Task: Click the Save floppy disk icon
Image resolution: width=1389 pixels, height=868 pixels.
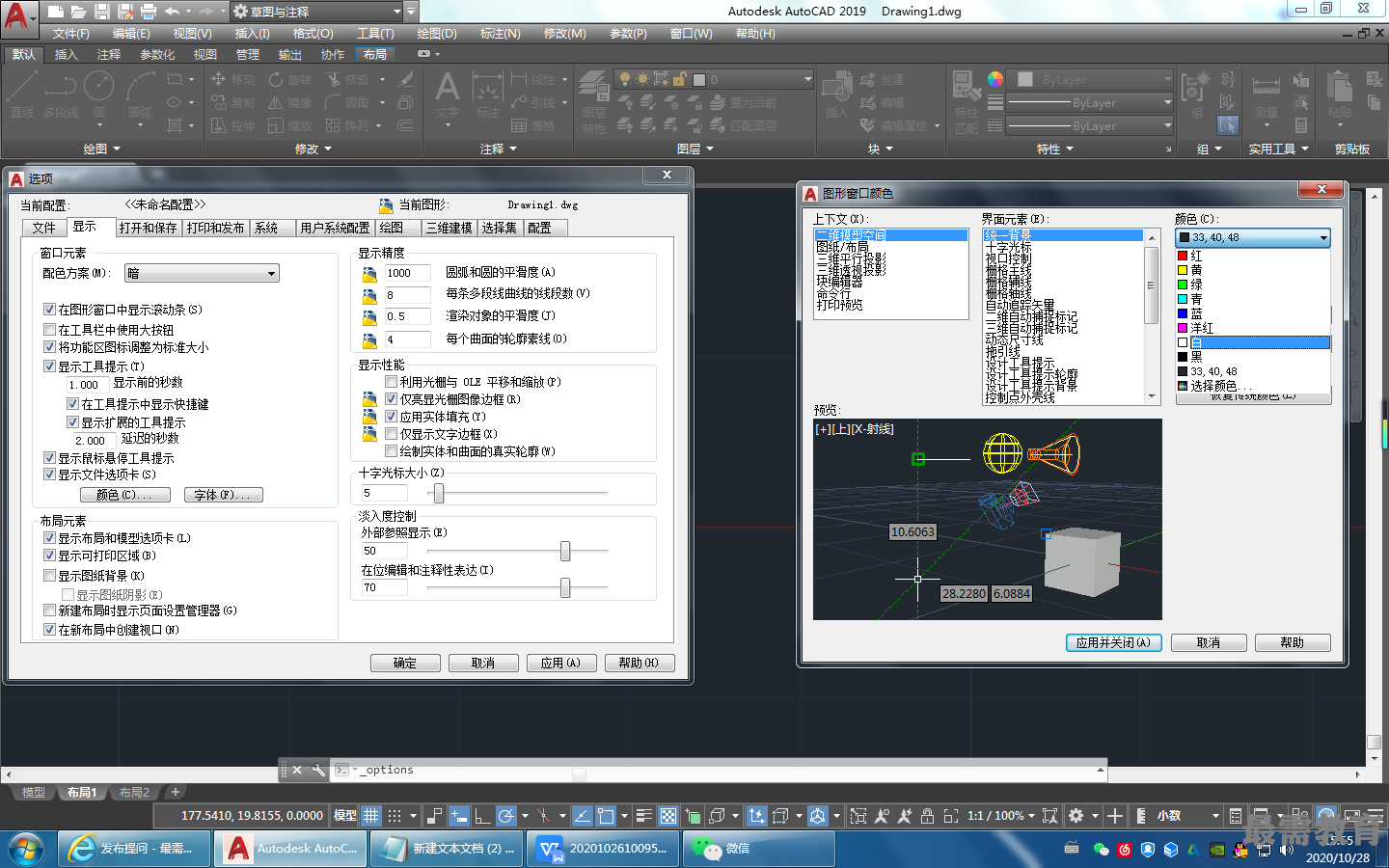Action: [101, 12]
